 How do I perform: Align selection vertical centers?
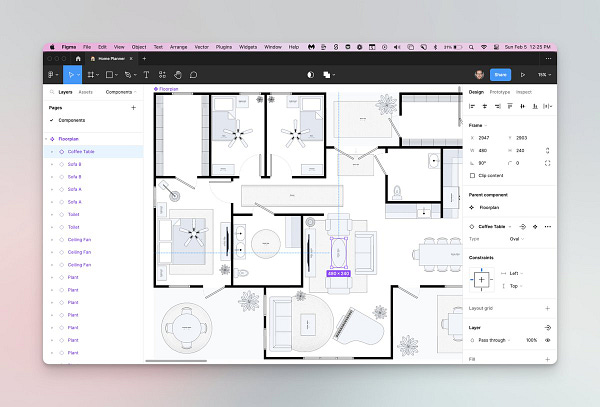[x=523, y=106]
